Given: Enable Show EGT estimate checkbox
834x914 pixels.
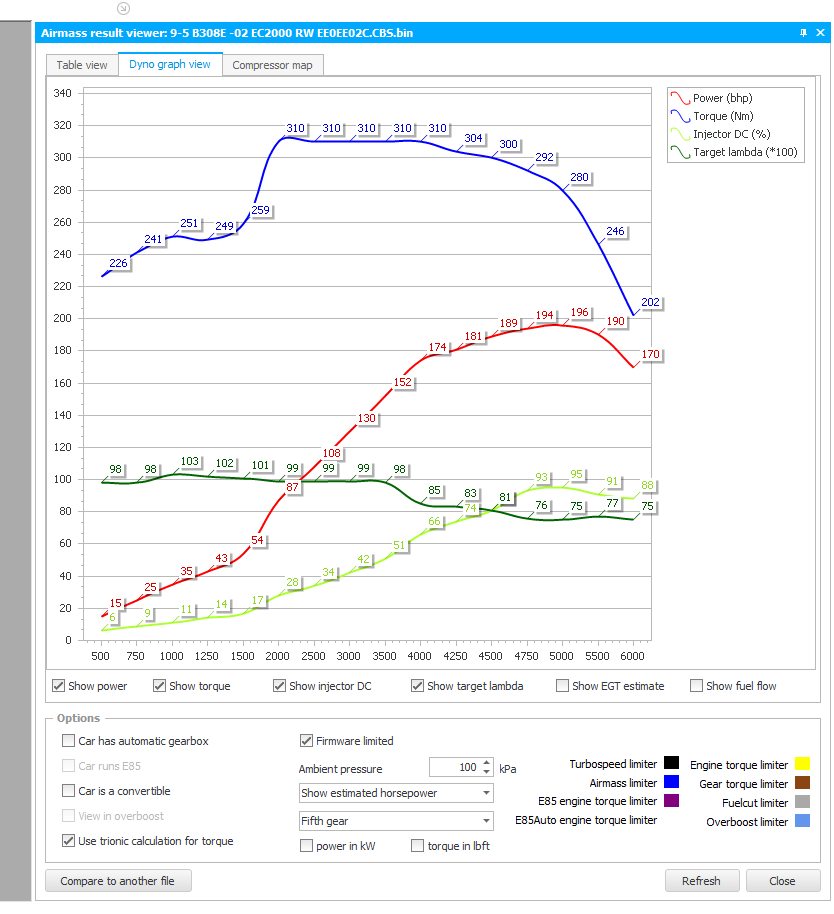Looking at the screenshot, I should coord(562,686).
